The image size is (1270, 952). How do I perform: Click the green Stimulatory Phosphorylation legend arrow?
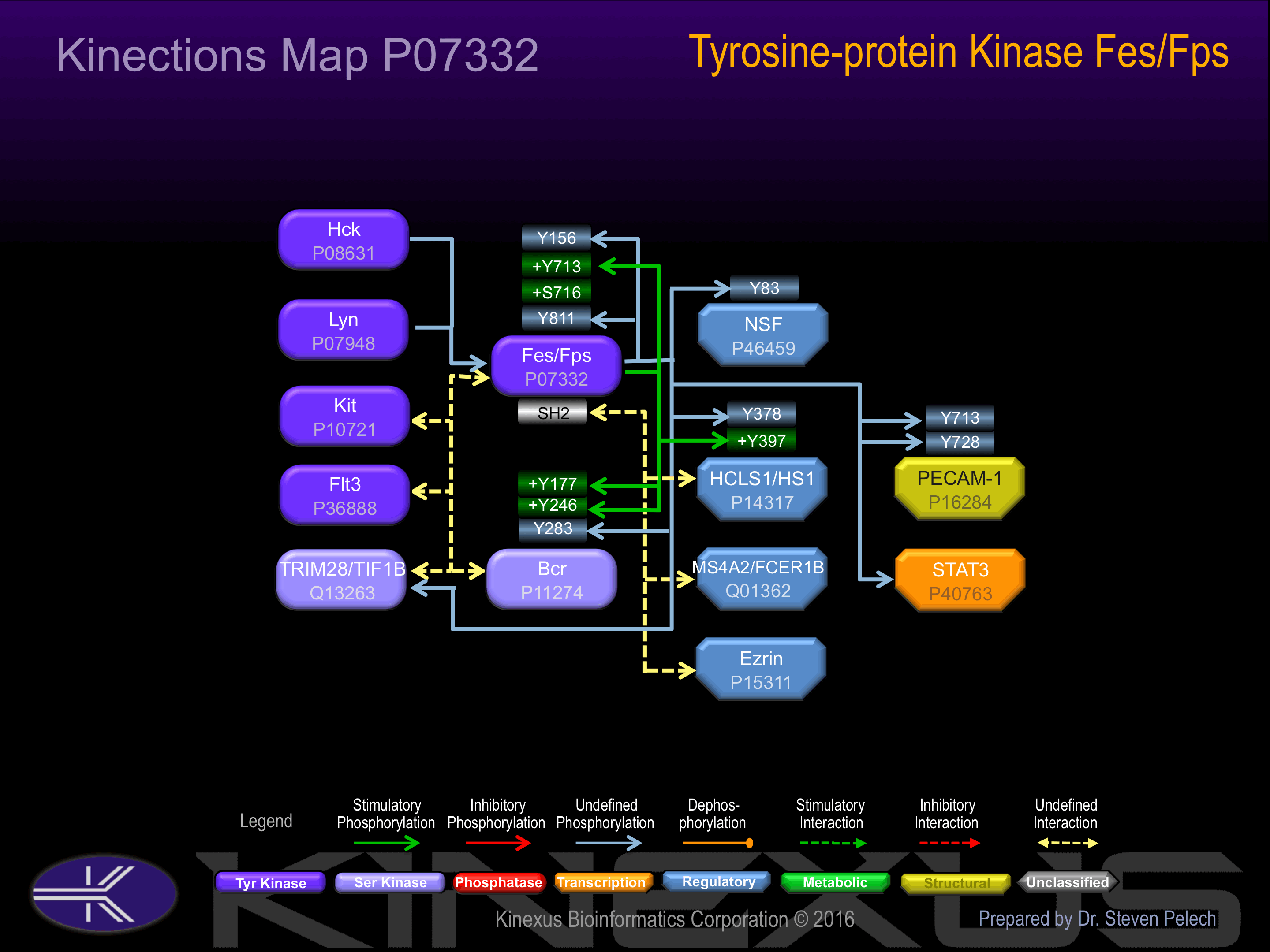[386, 843]
